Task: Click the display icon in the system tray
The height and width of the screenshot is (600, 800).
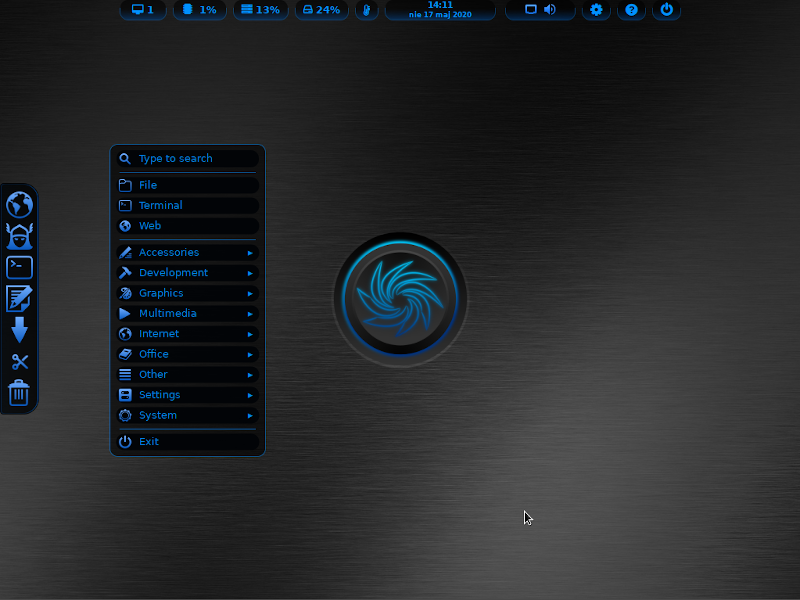Action: pos(531,10)
